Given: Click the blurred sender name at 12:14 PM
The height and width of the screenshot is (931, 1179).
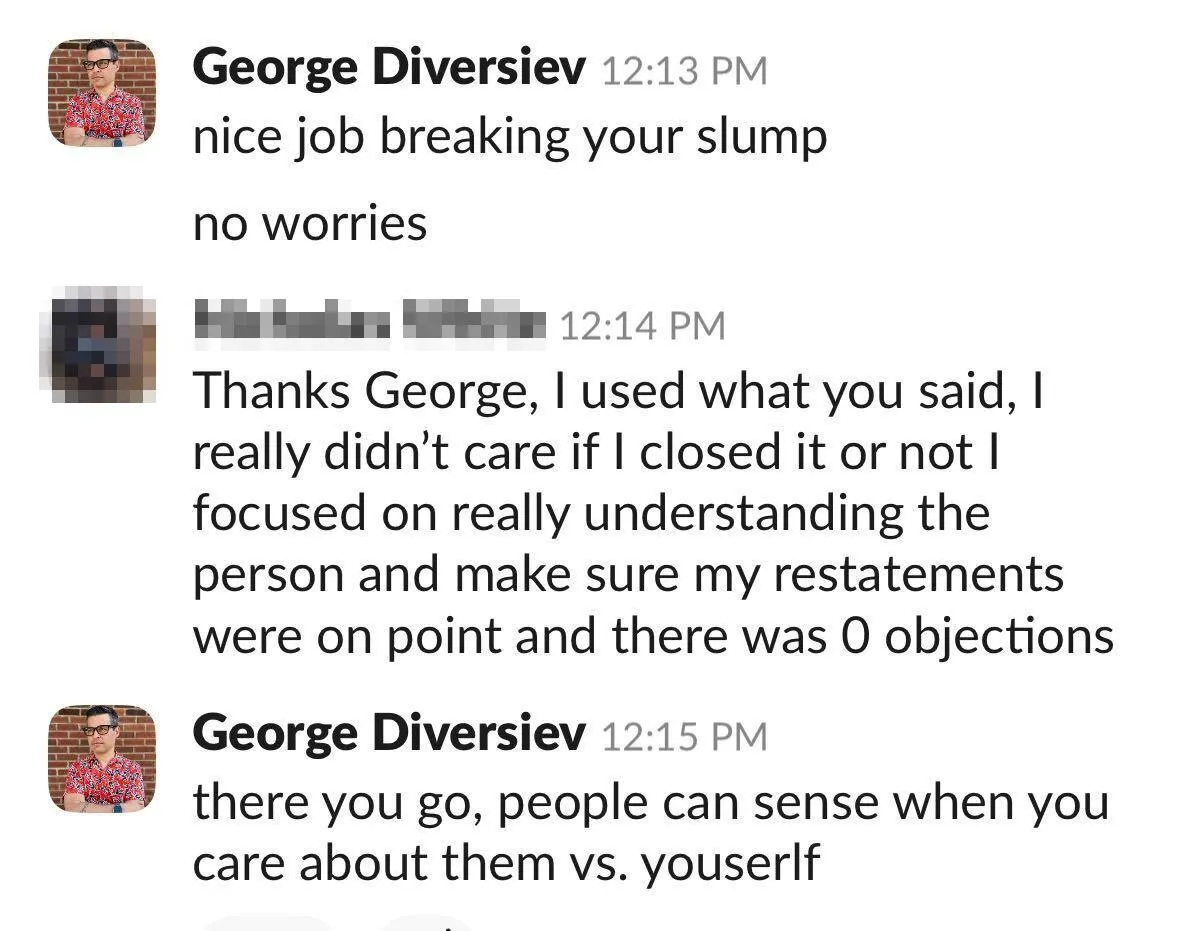Looking at the screenshot, I should click(x=369, y=324).
